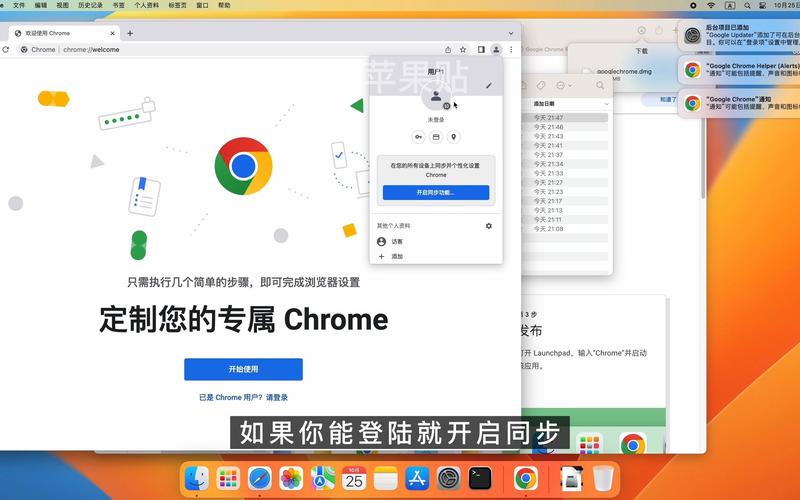Open the 窗口 menu

pyautogui.click(x=202, y=5)
